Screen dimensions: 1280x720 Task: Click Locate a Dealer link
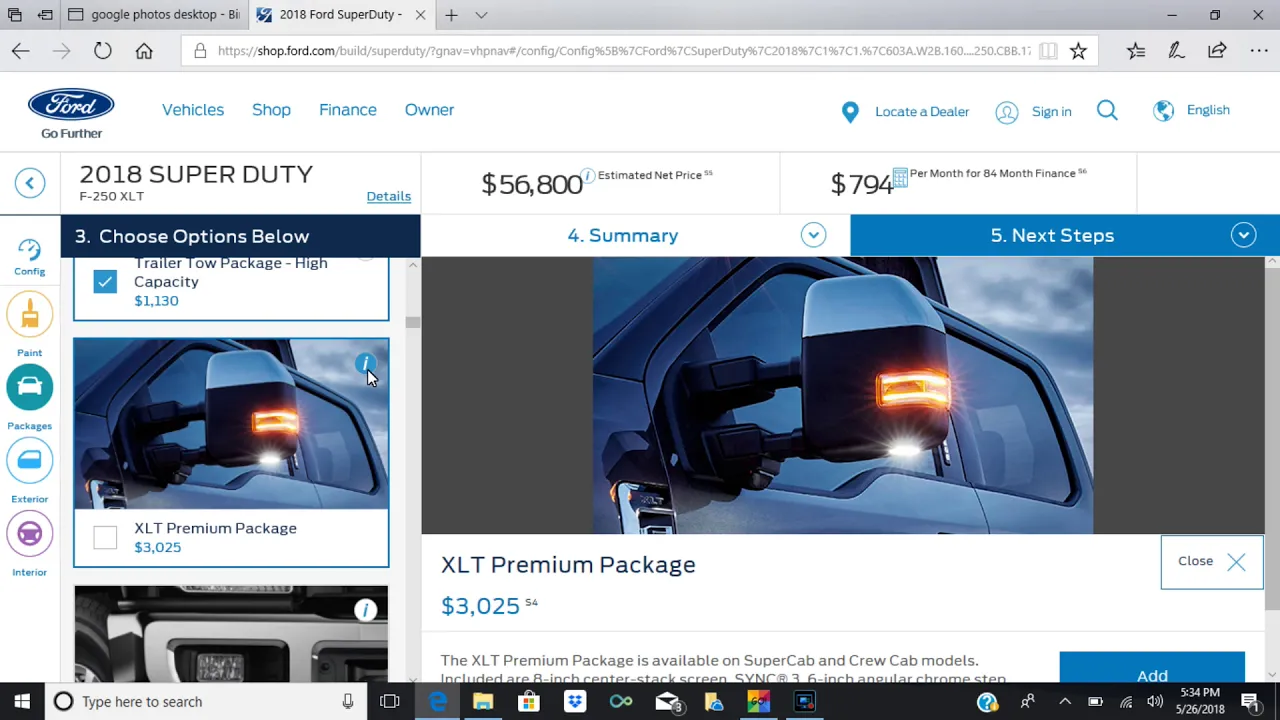[922, 111]
